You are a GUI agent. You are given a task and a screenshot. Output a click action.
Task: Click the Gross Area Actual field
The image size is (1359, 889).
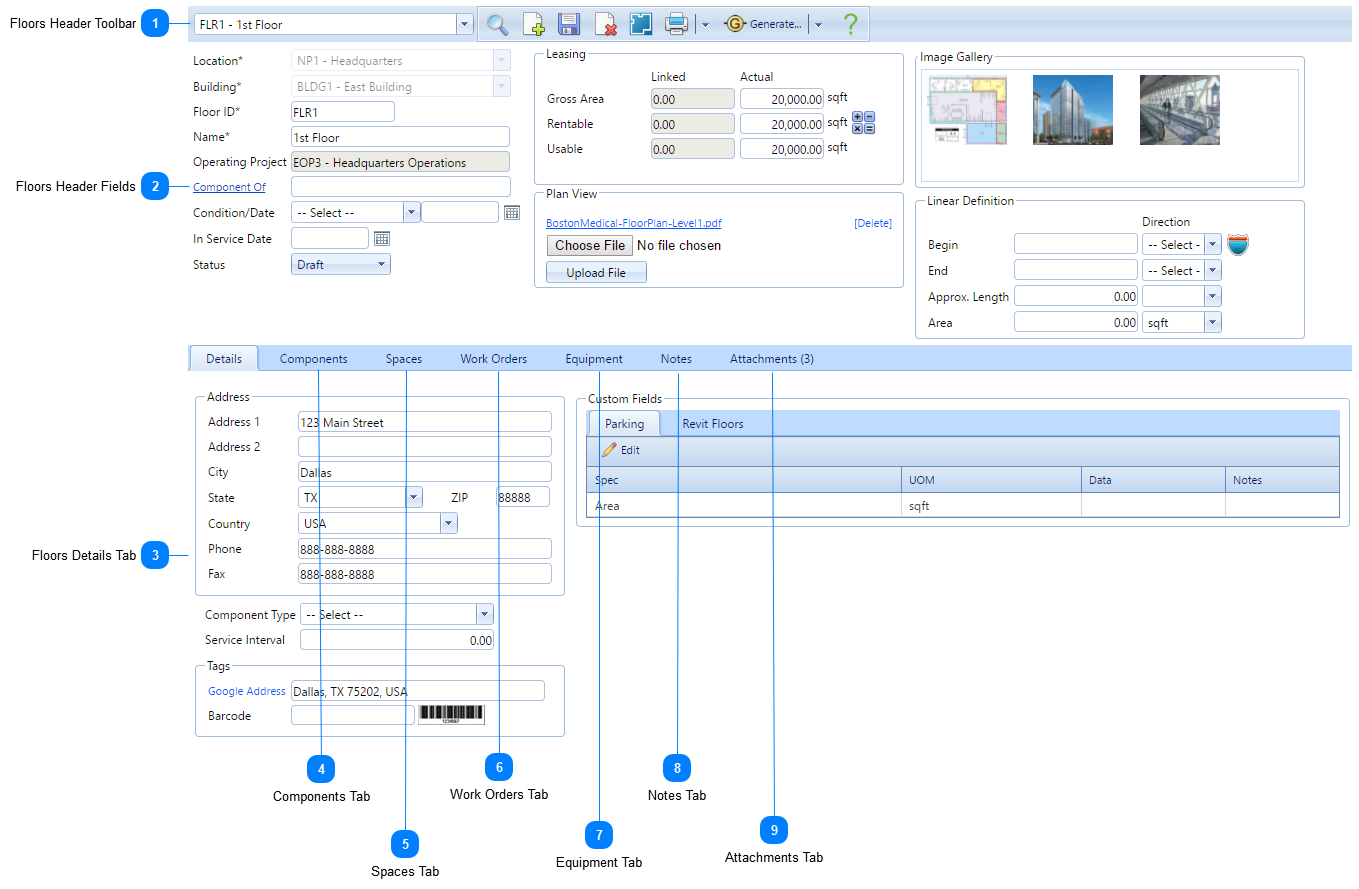[x=782, y=99]
